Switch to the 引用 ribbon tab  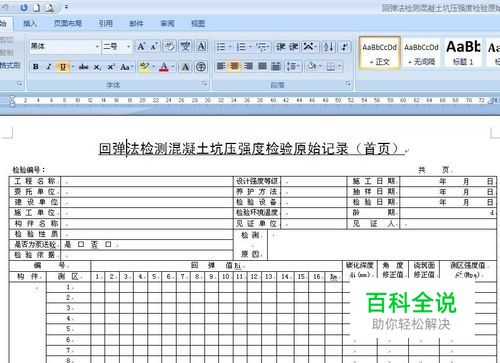(105, 23)
